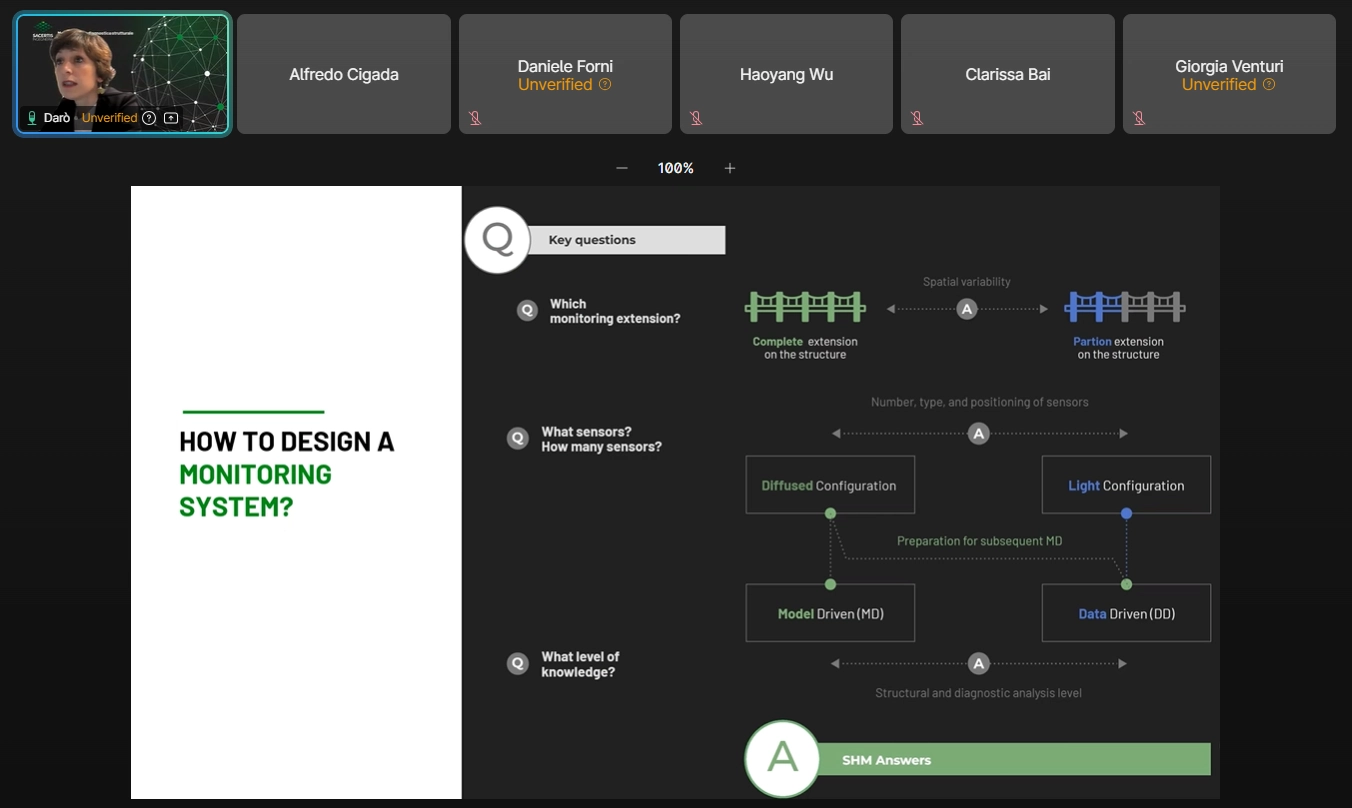Click the help icon beside Darò's Unverified label
Image resolution: width=1352 pixels, height=808 pixels.
click(149, 118)
